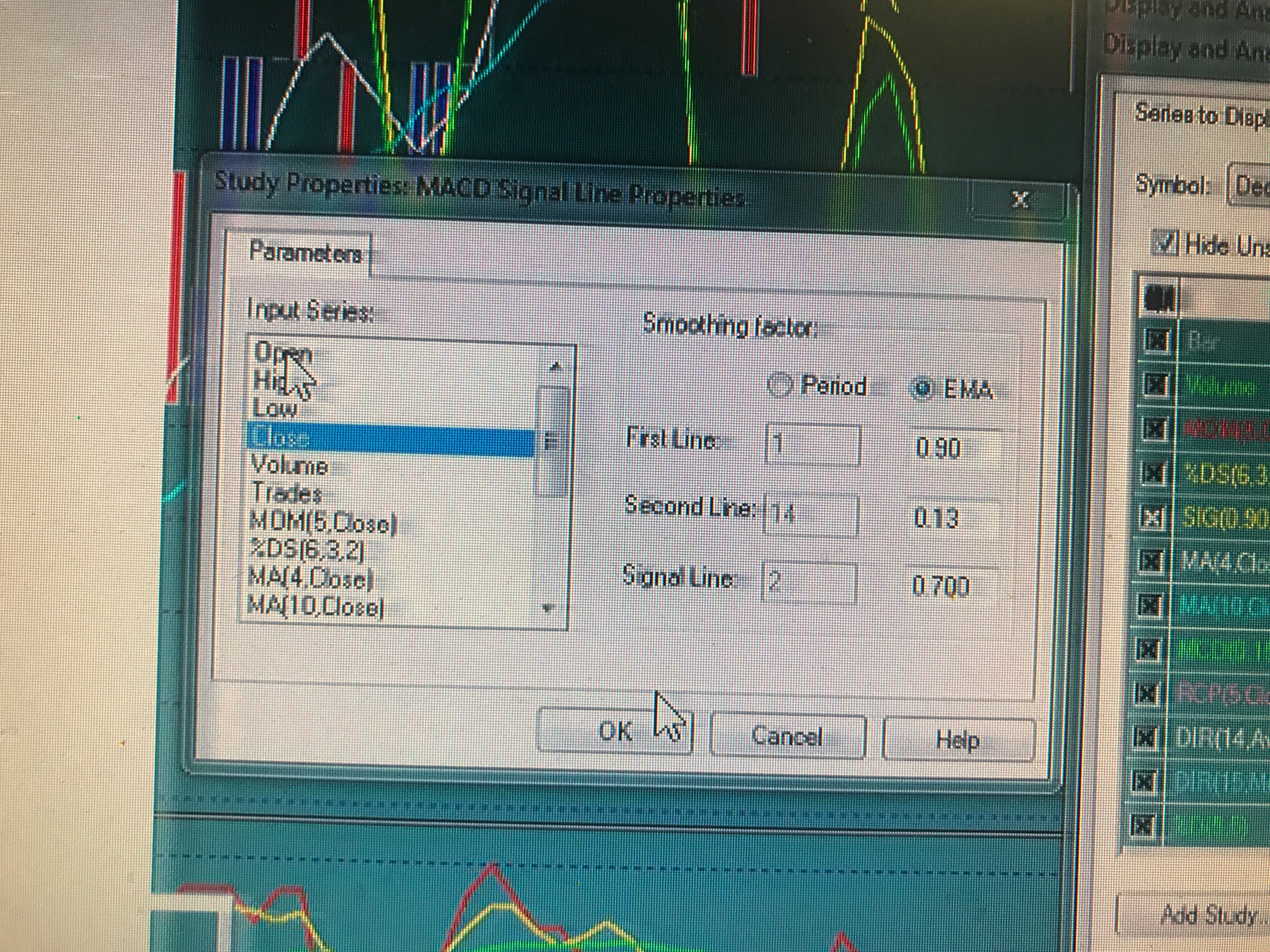The height and width of the screenshot is (952, 1270).
Task: Click the Signal Line EMA value 0.700
Action: 941,586
